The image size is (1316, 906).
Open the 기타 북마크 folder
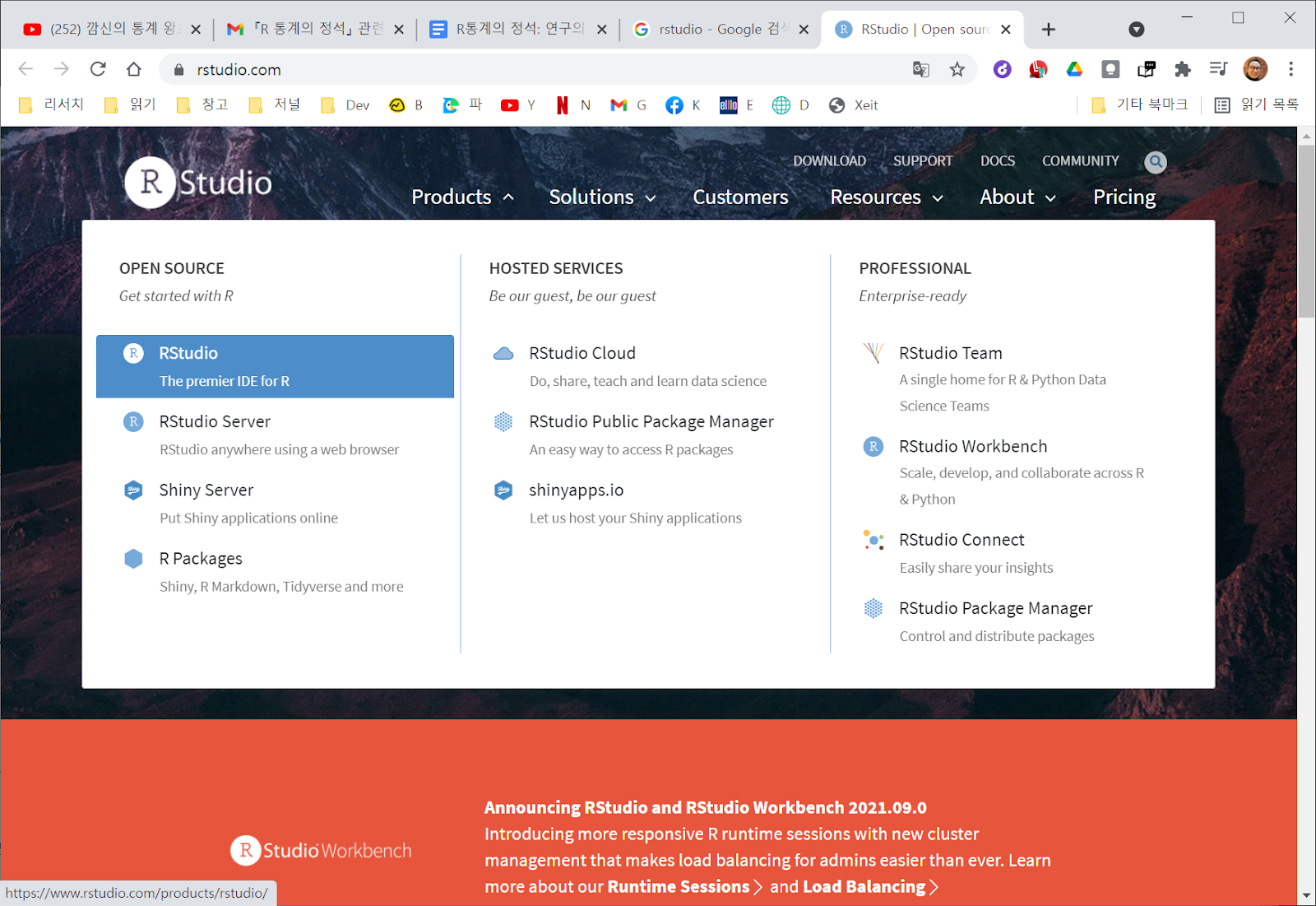coord(1139,105)
